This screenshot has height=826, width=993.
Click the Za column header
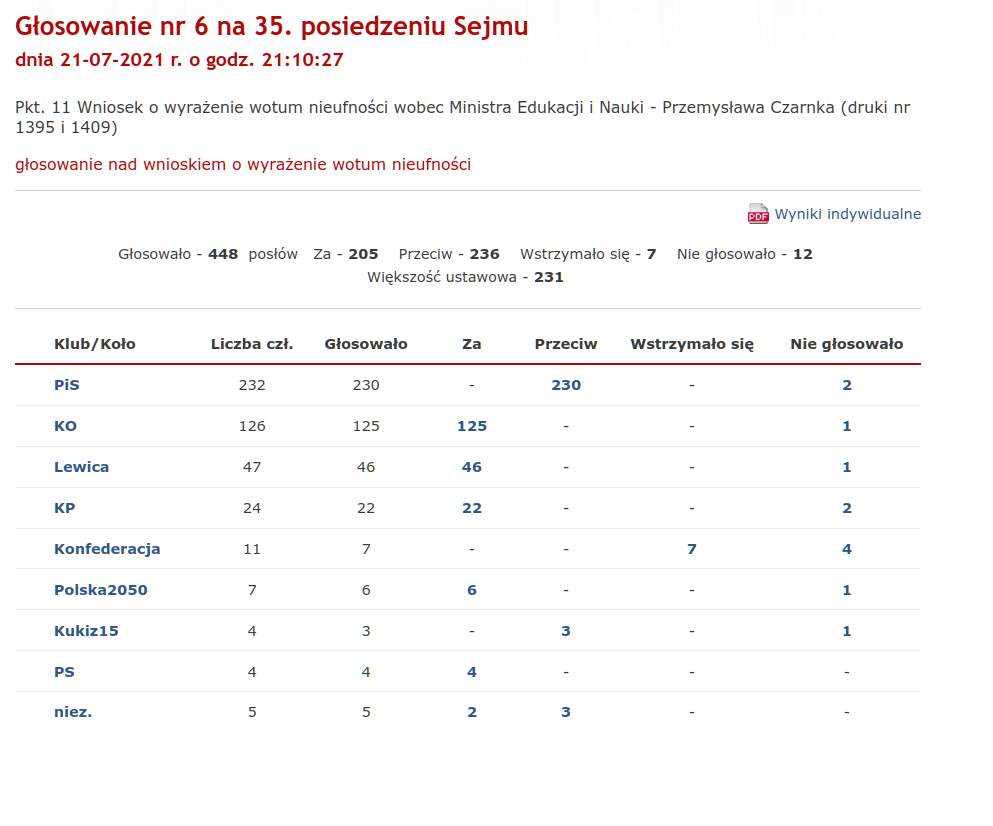472,344
